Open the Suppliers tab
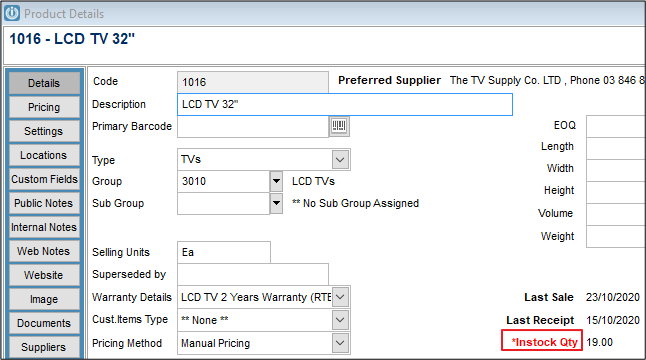Image resolution: width=646 pixels, height=360 pixels. [44, 347]
